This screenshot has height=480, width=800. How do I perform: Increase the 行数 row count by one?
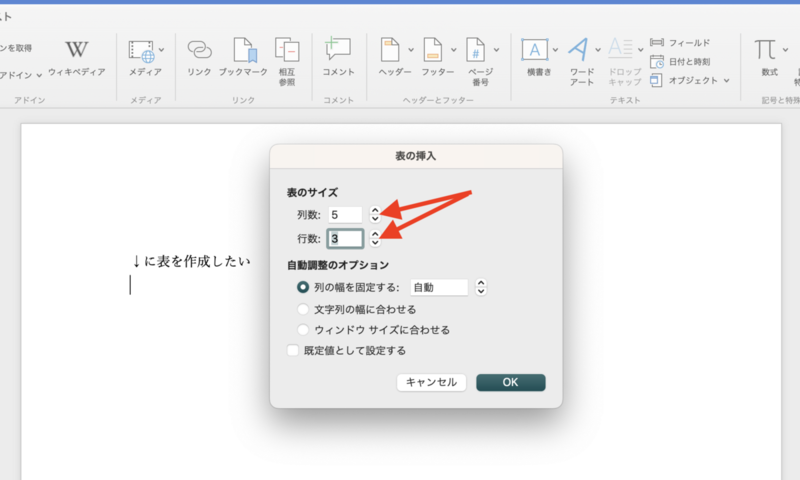point(375,234)
